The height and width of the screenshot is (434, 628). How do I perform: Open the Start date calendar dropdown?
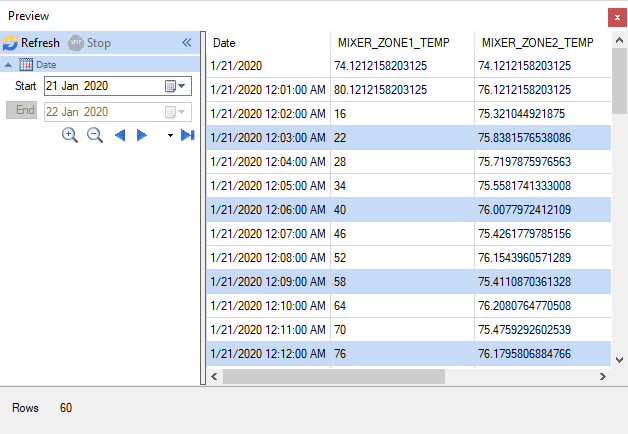click(175, 86)
